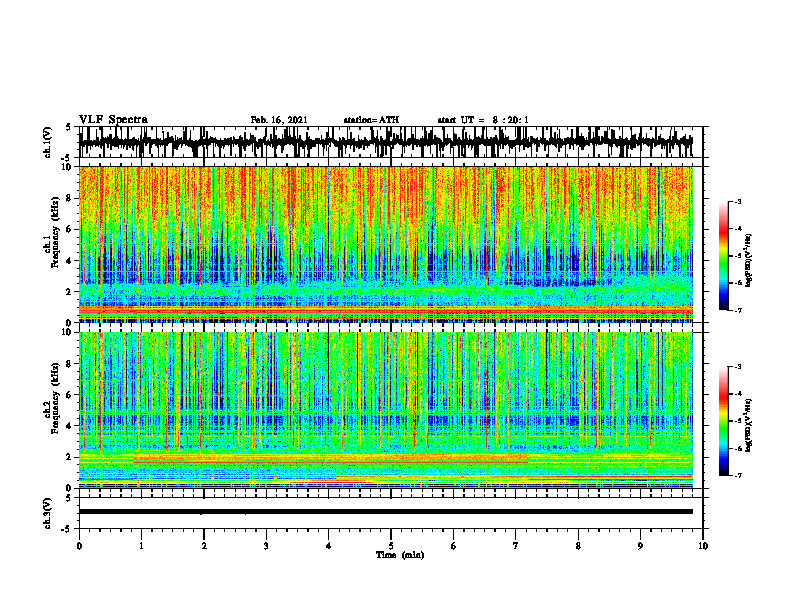
Task: Click ch.2 colorbar bottom tick label -7
Action: [738, 475]
